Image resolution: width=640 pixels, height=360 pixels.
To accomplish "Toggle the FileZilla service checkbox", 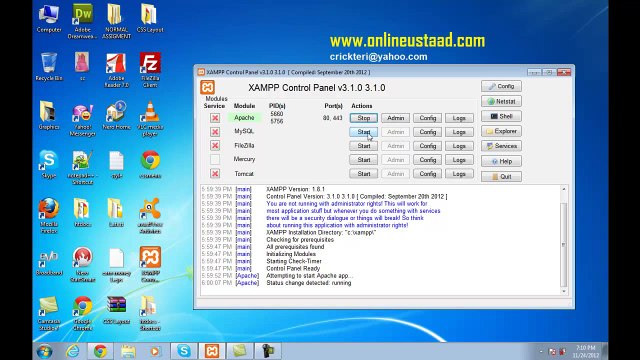I will click(x=215, y=146).
